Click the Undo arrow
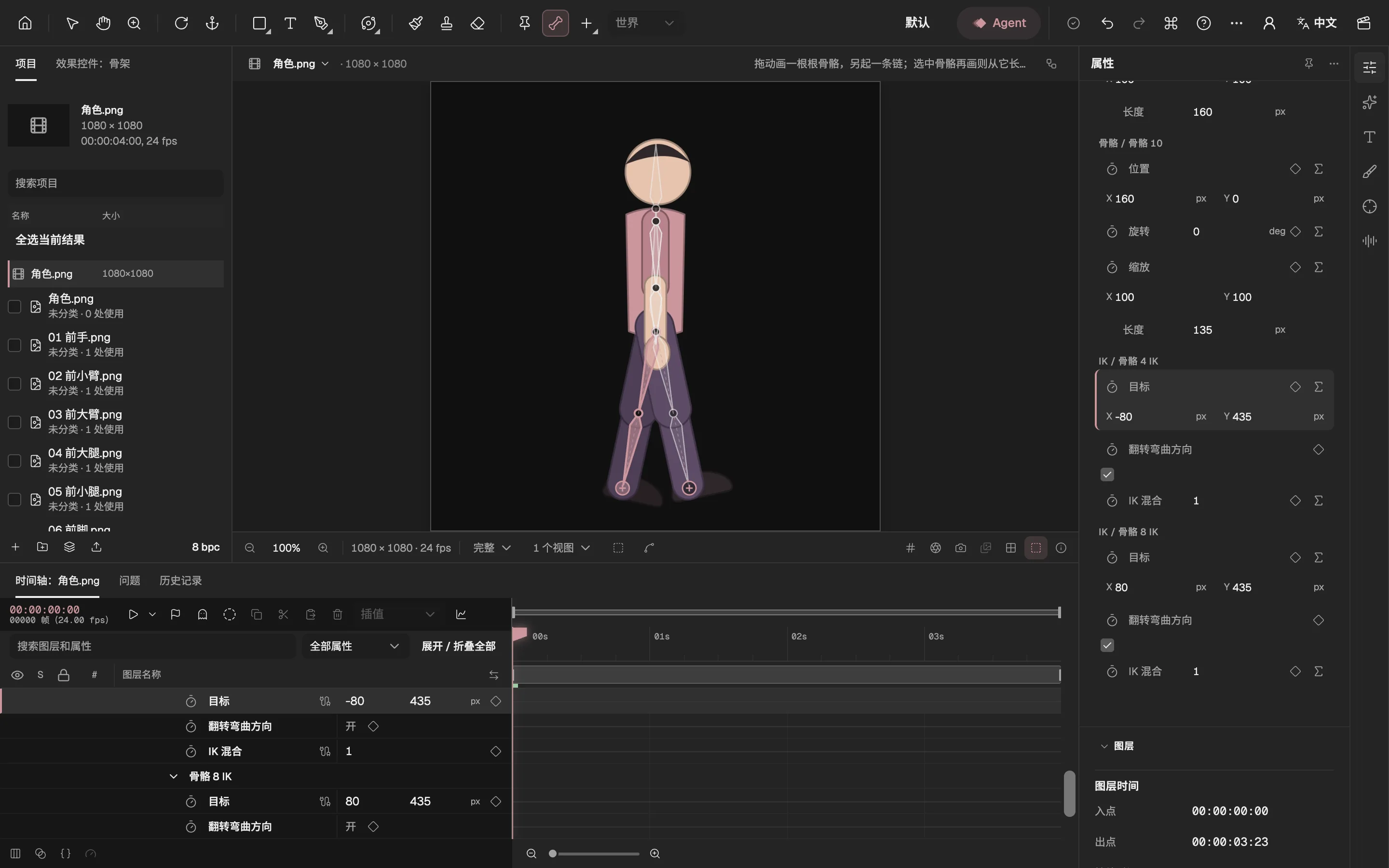This screenshot has width=1389, height=868. (x=1107, y=23)
